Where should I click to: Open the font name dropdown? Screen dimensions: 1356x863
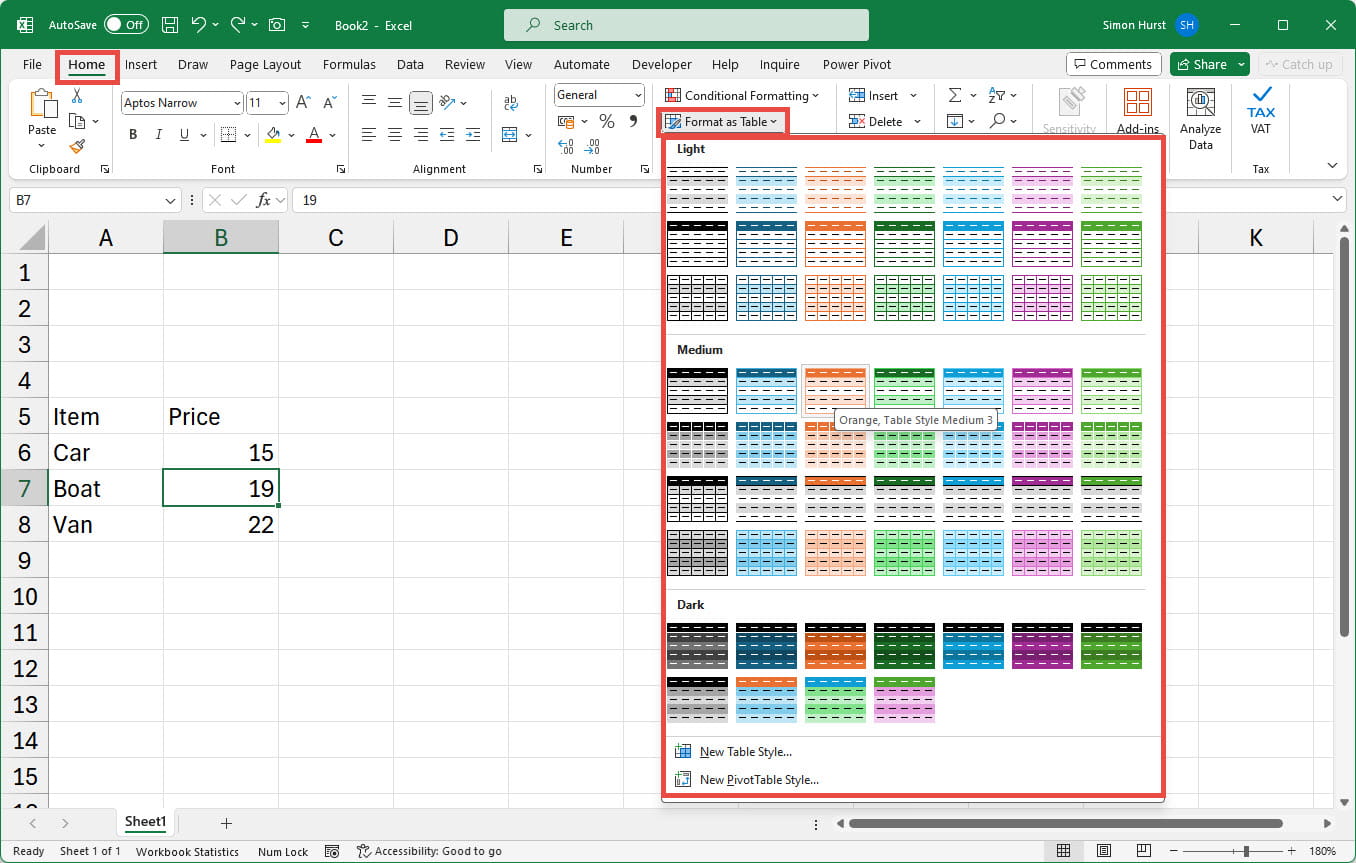pyautogui.click(x=237, y=103)
